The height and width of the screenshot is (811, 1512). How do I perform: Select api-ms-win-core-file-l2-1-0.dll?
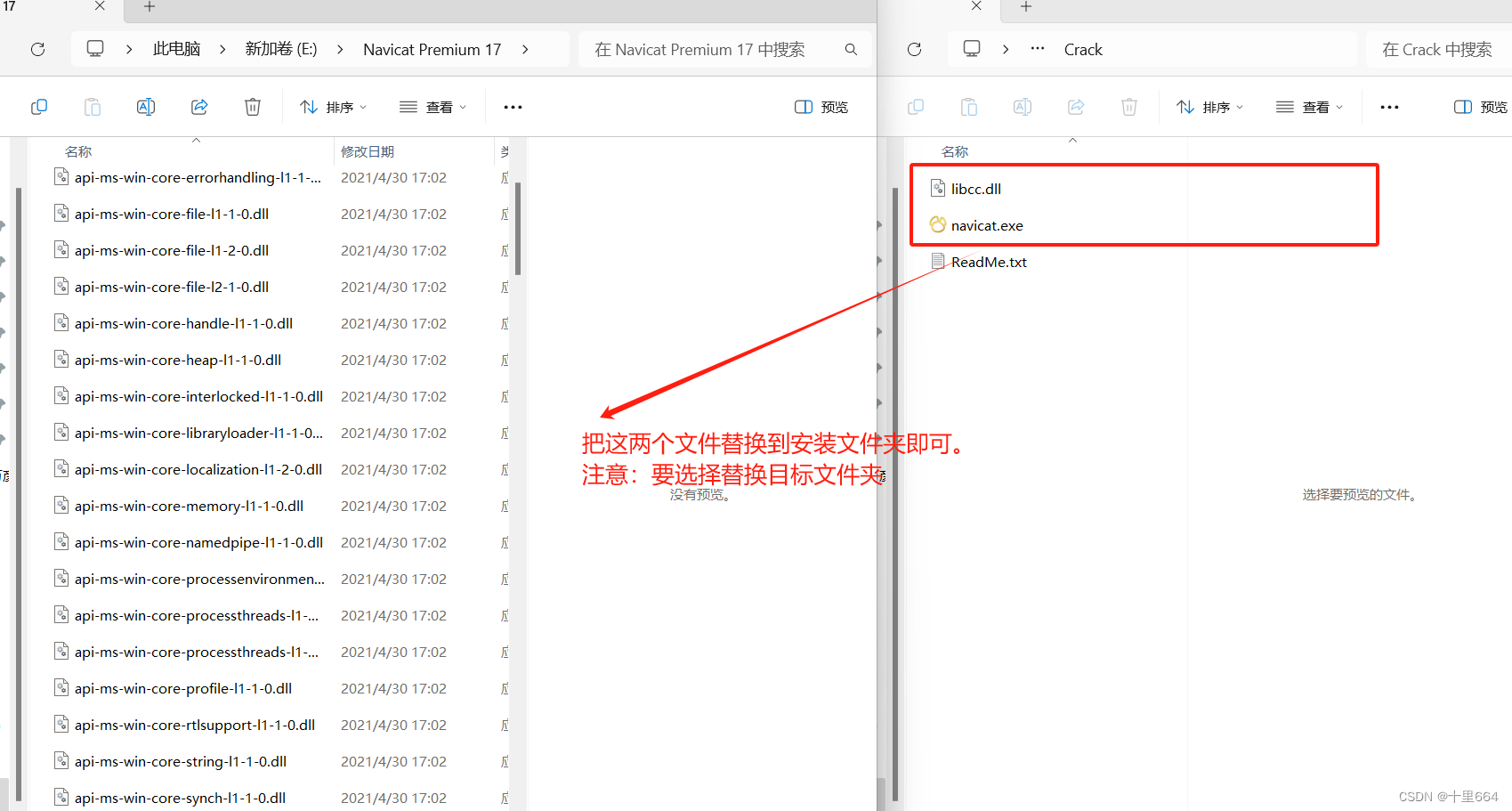[x=172, y=287]
